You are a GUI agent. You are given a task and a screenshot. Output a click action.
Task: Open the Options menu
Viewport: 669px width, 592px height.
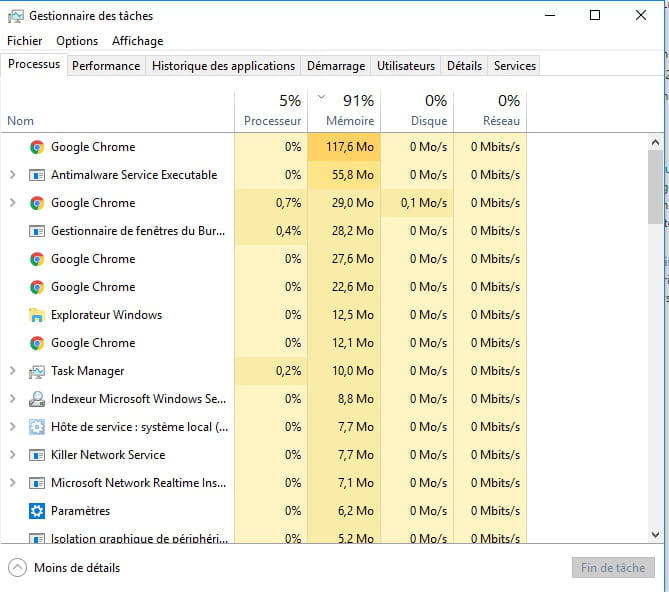[77, 41]
